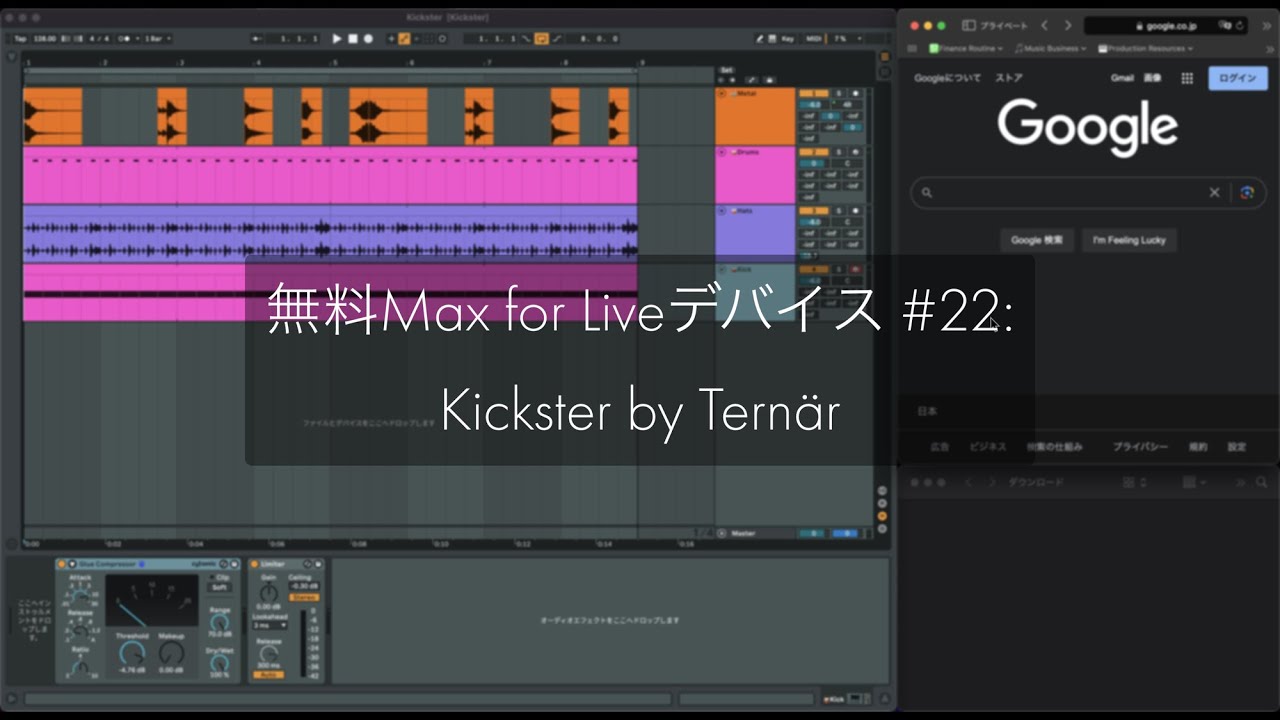
Task: Click Glue Compressor hot-swap preset icon
Action: click(x=224, y=564)
